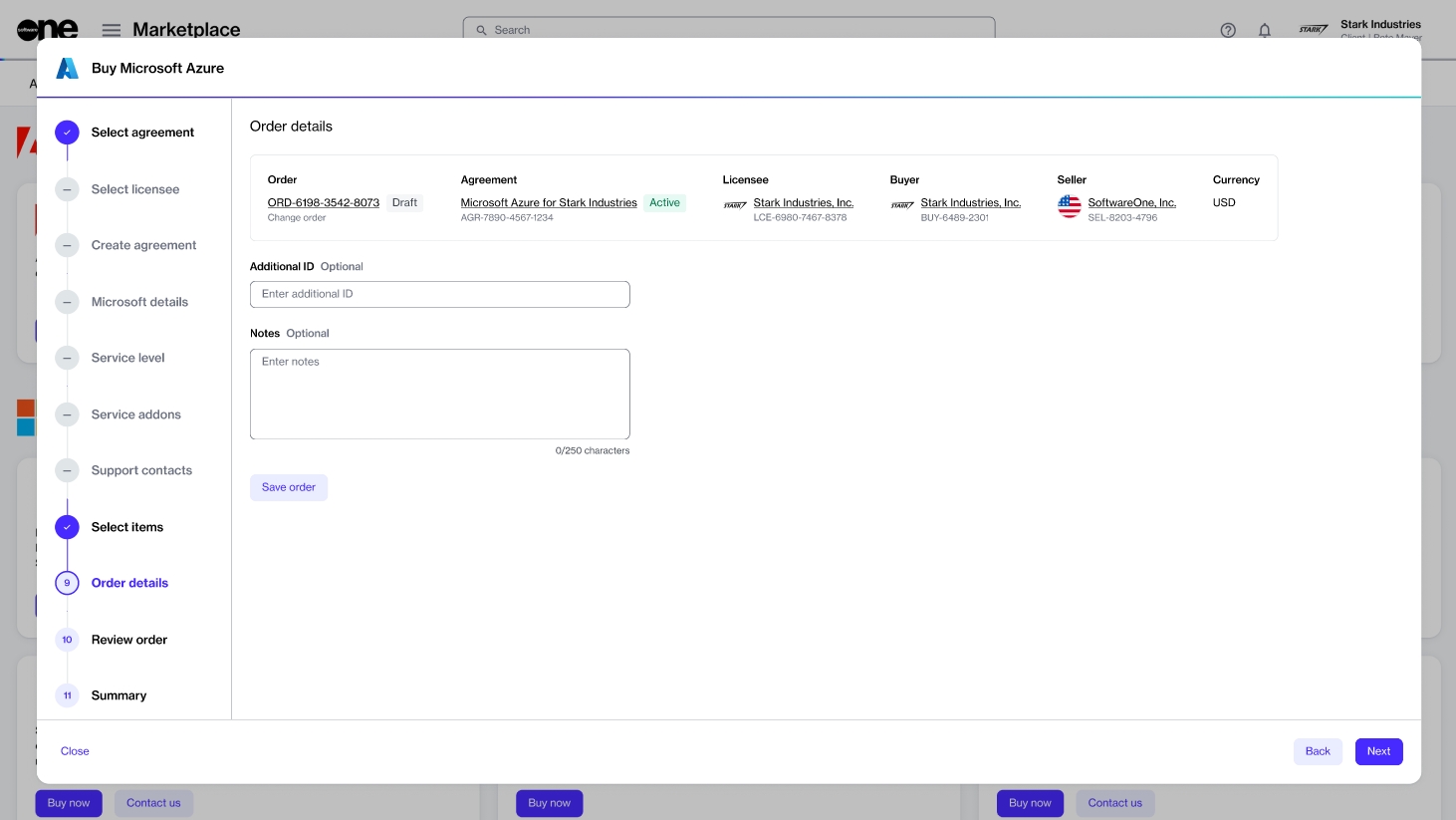Click the step 9 Order details circle

point(67,583)
